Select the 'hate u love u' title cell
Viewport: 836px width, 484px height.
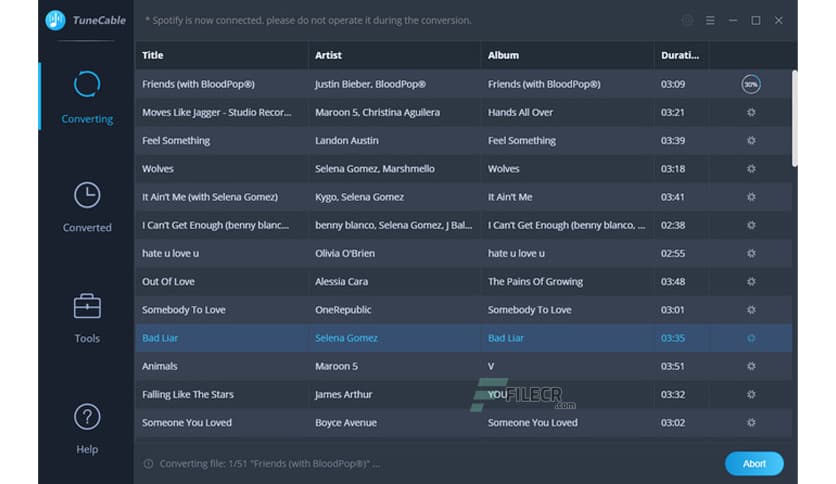pos(170,254)
